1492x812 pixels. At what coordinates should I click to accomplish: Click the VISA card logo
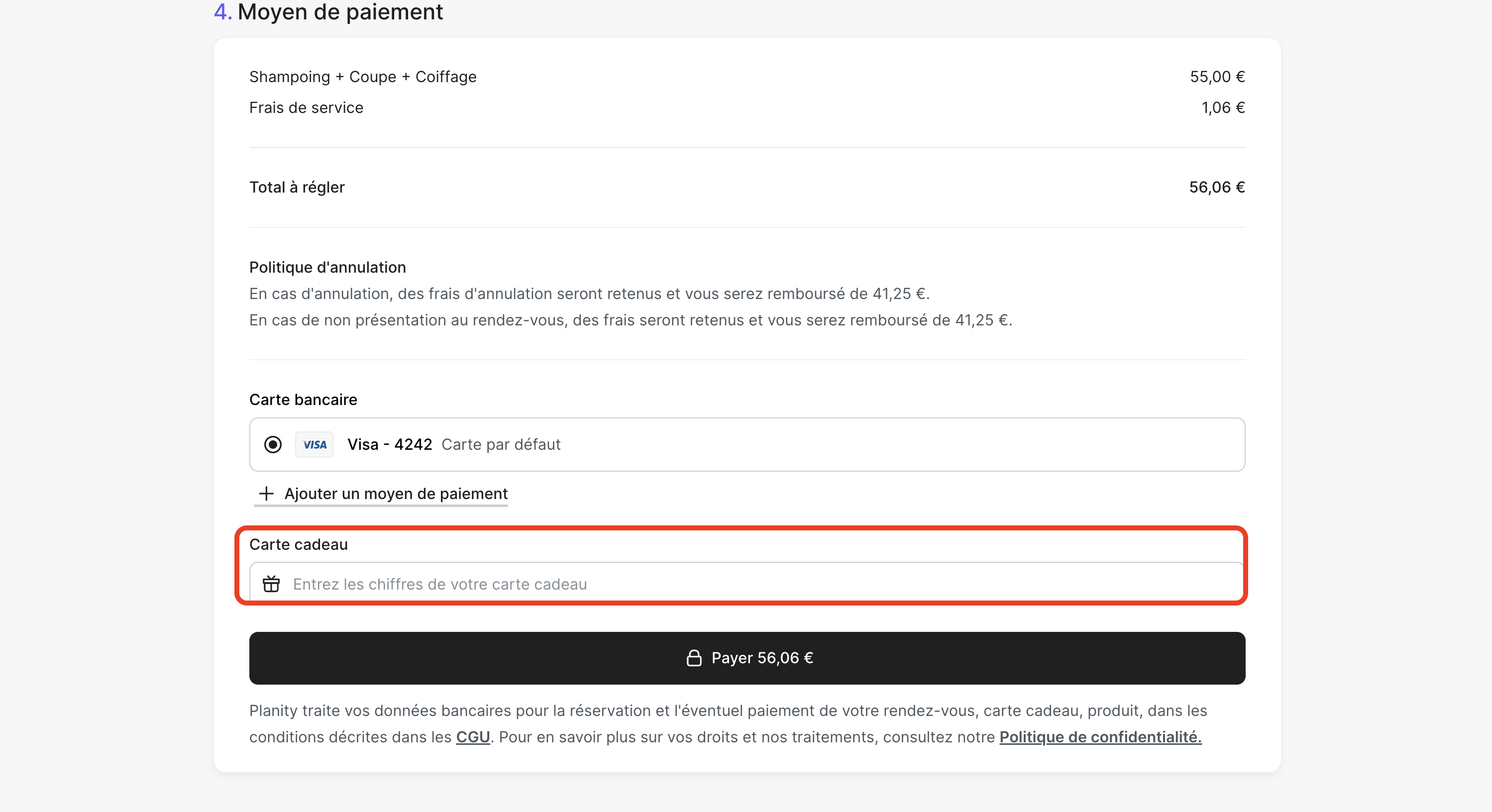coord(314,444)
